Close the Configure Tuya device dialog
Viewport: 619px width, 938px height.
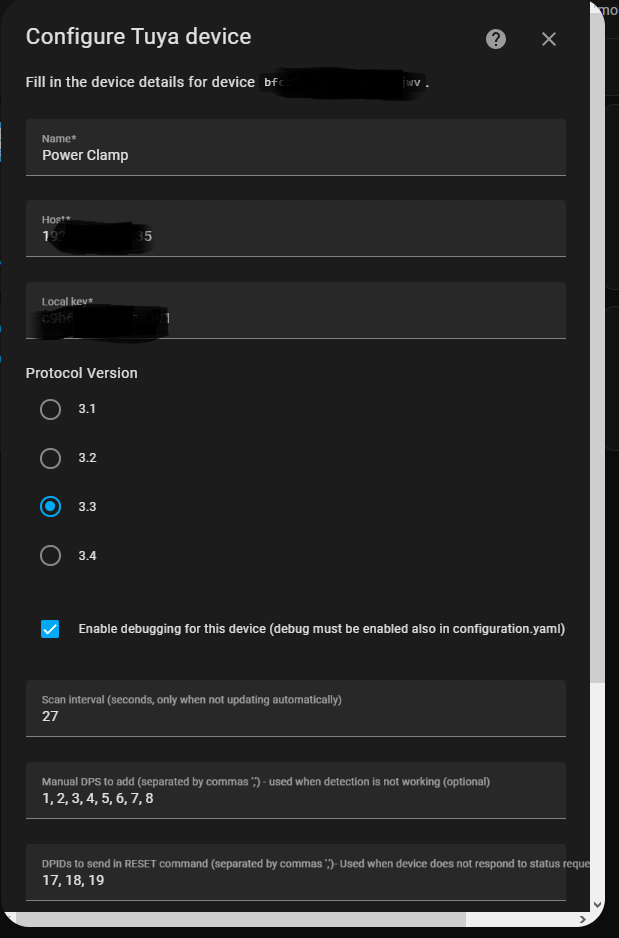click(x=548, y=39)
